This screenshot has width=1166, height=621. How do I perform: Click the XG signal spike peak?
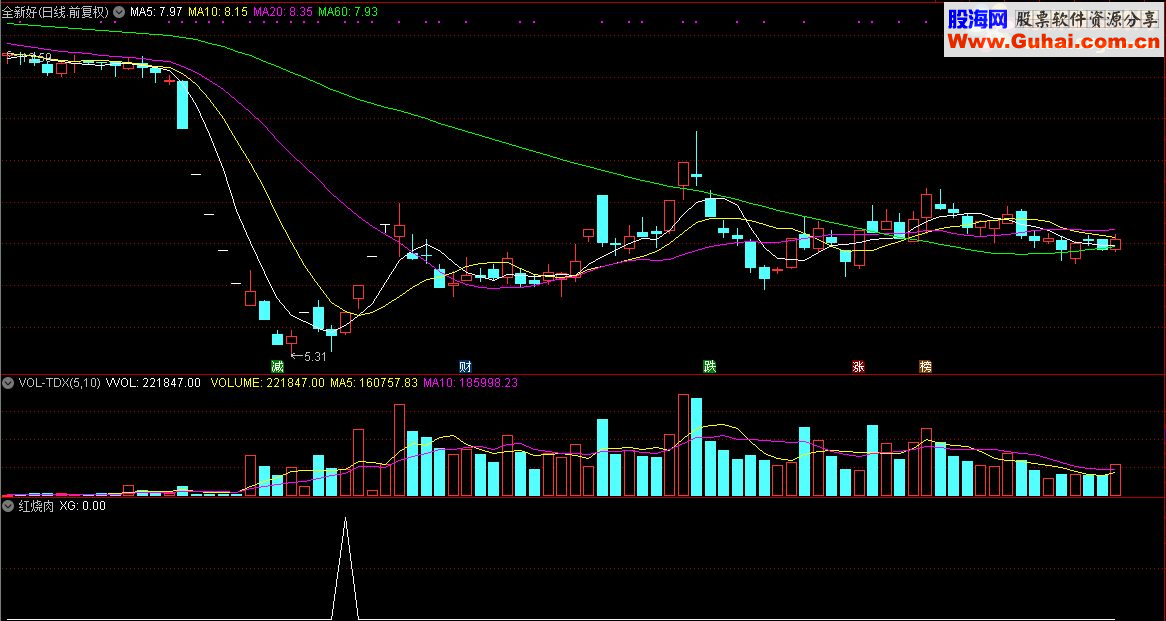coord(345,520)
